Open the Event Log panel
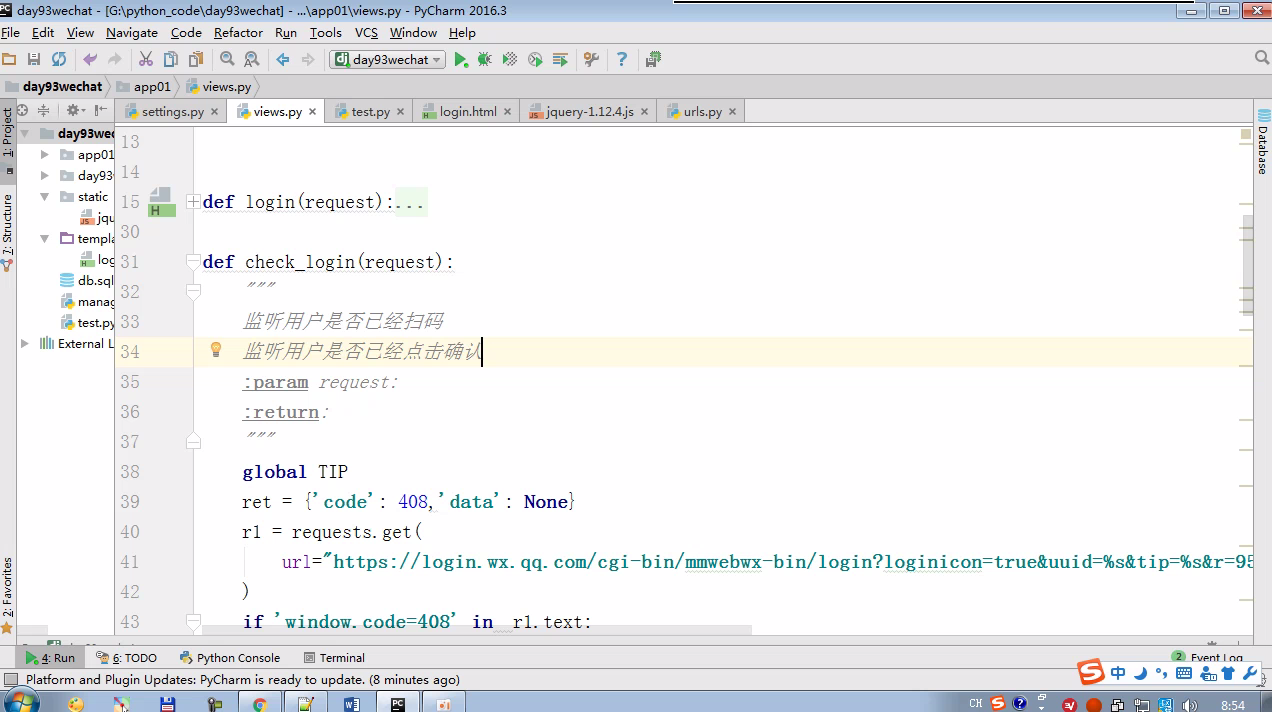 (x=1208, y=658)
